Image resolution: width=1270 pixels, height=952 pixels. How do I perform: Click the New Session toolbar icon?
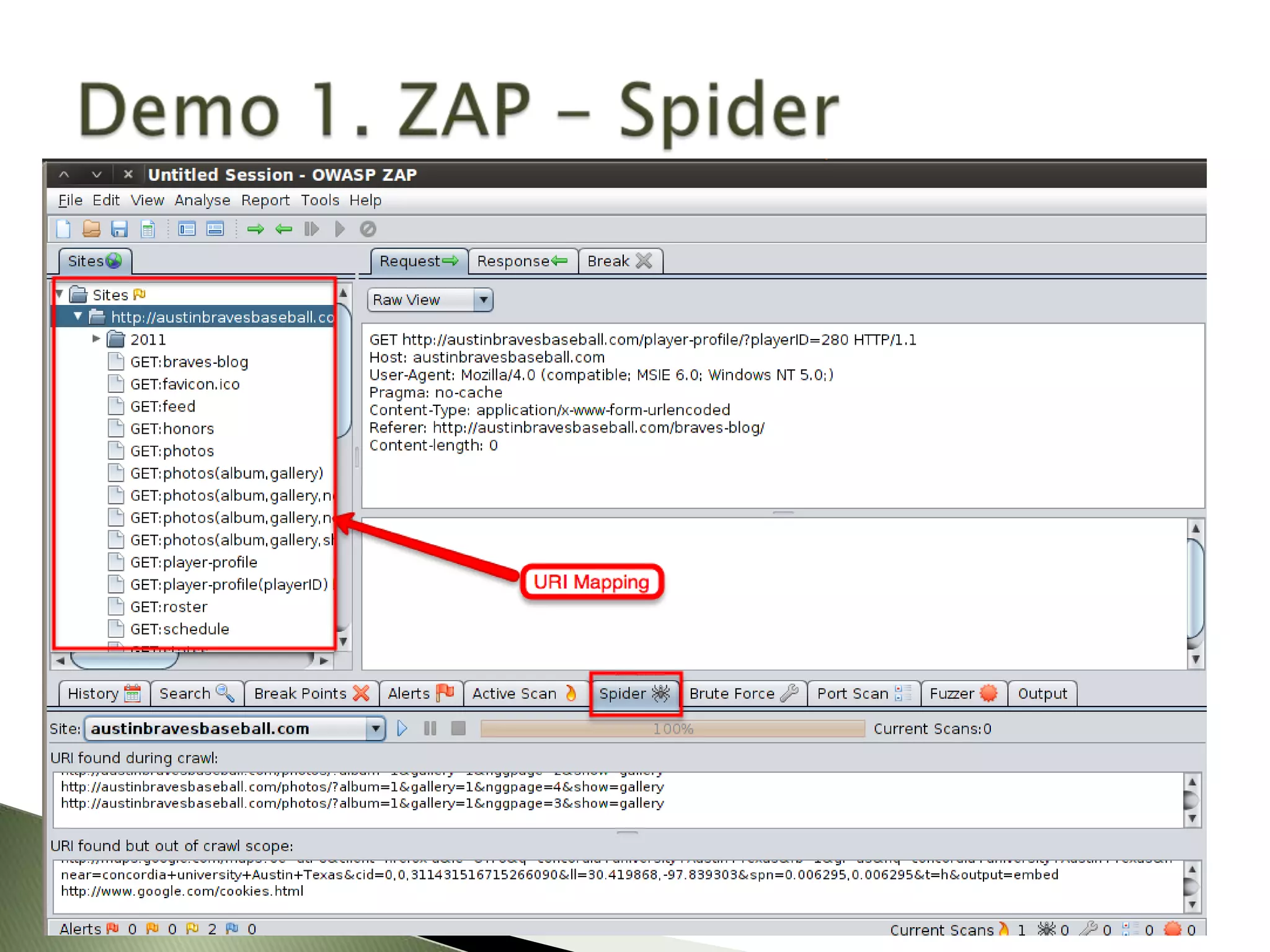64,229
